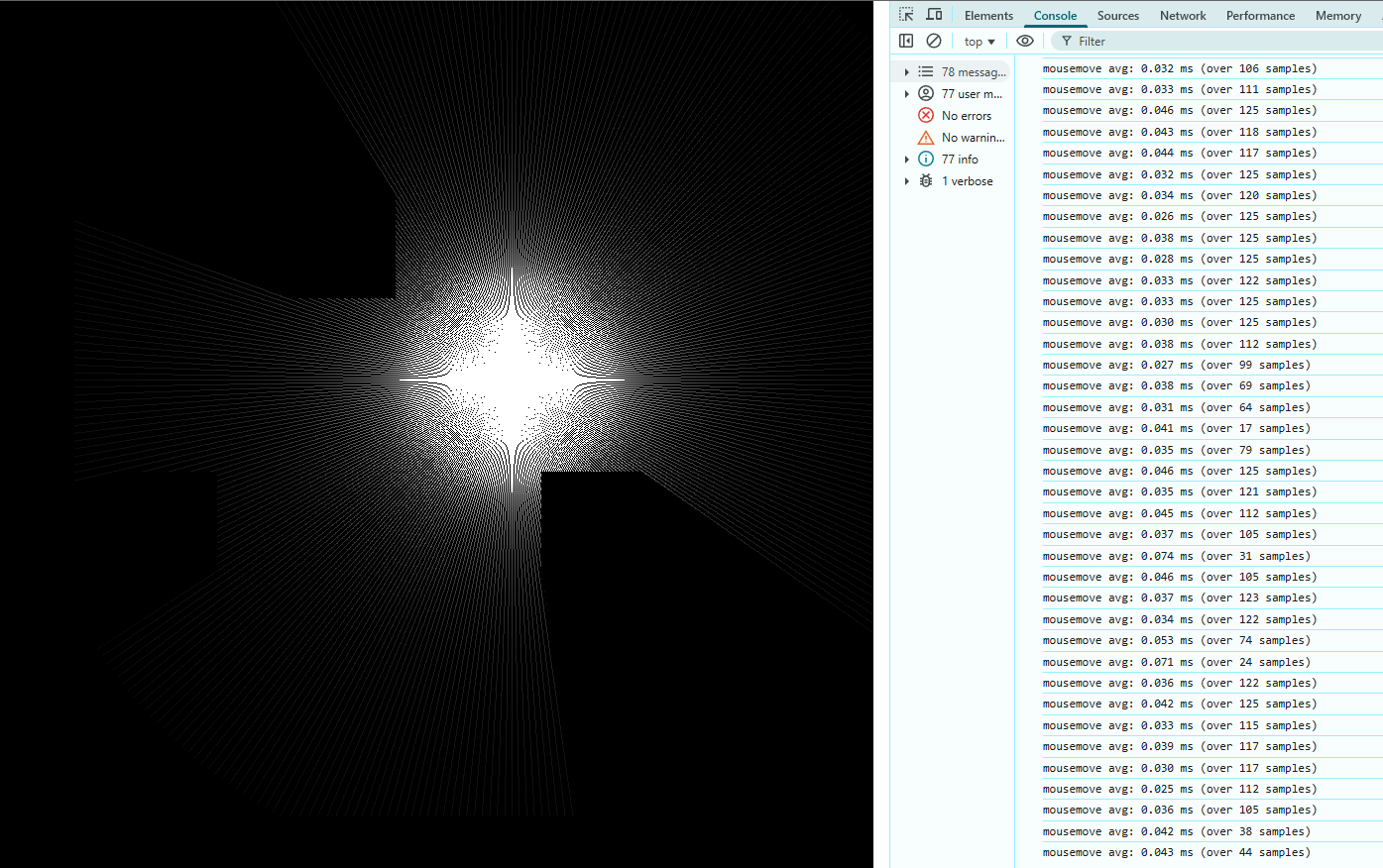The height and width of the screenshot is (868, 1383).
Task: Open the Sources tab
Action: [1117, 15]
